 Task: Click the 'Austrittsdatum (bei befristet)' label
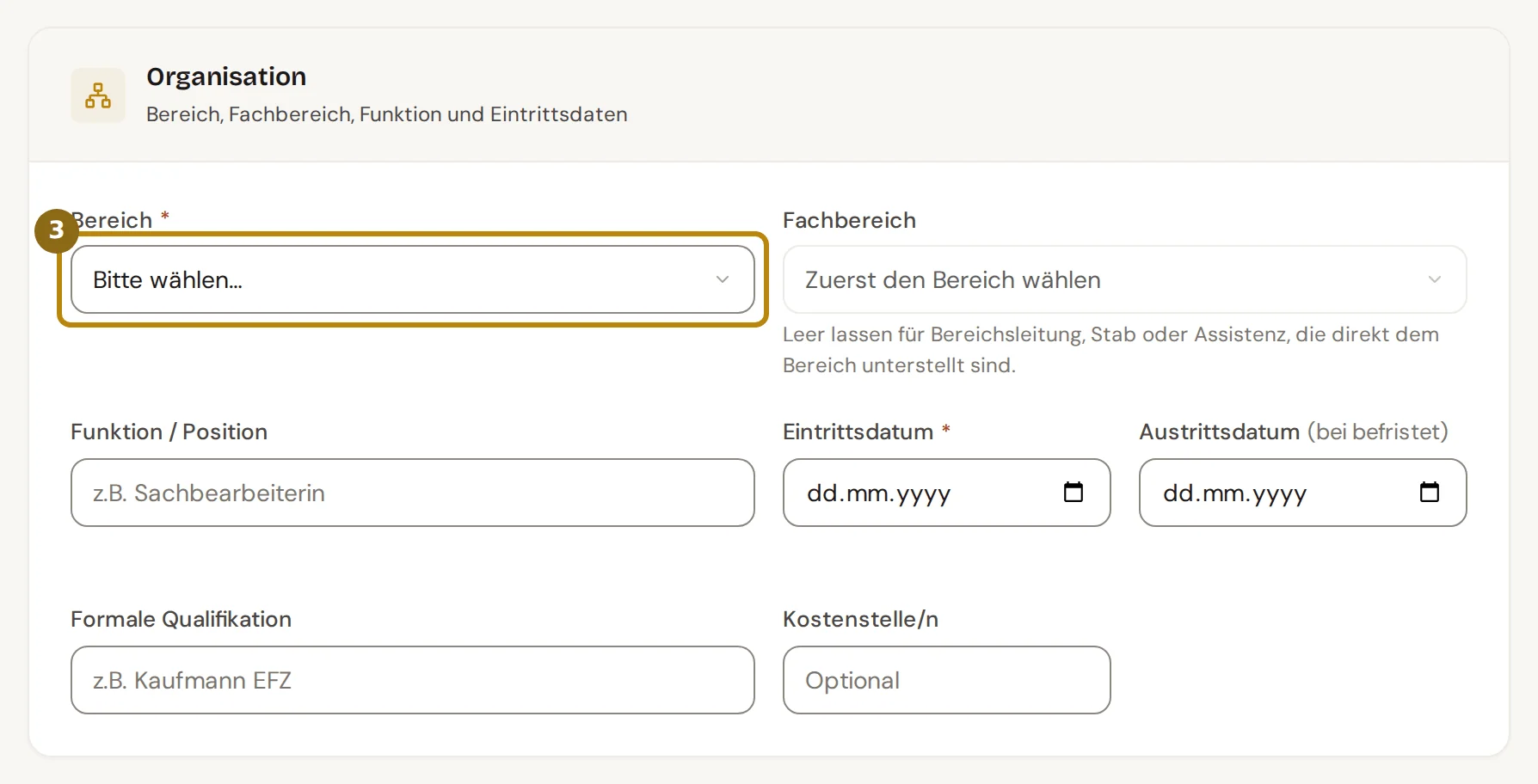coord(1294,432)
